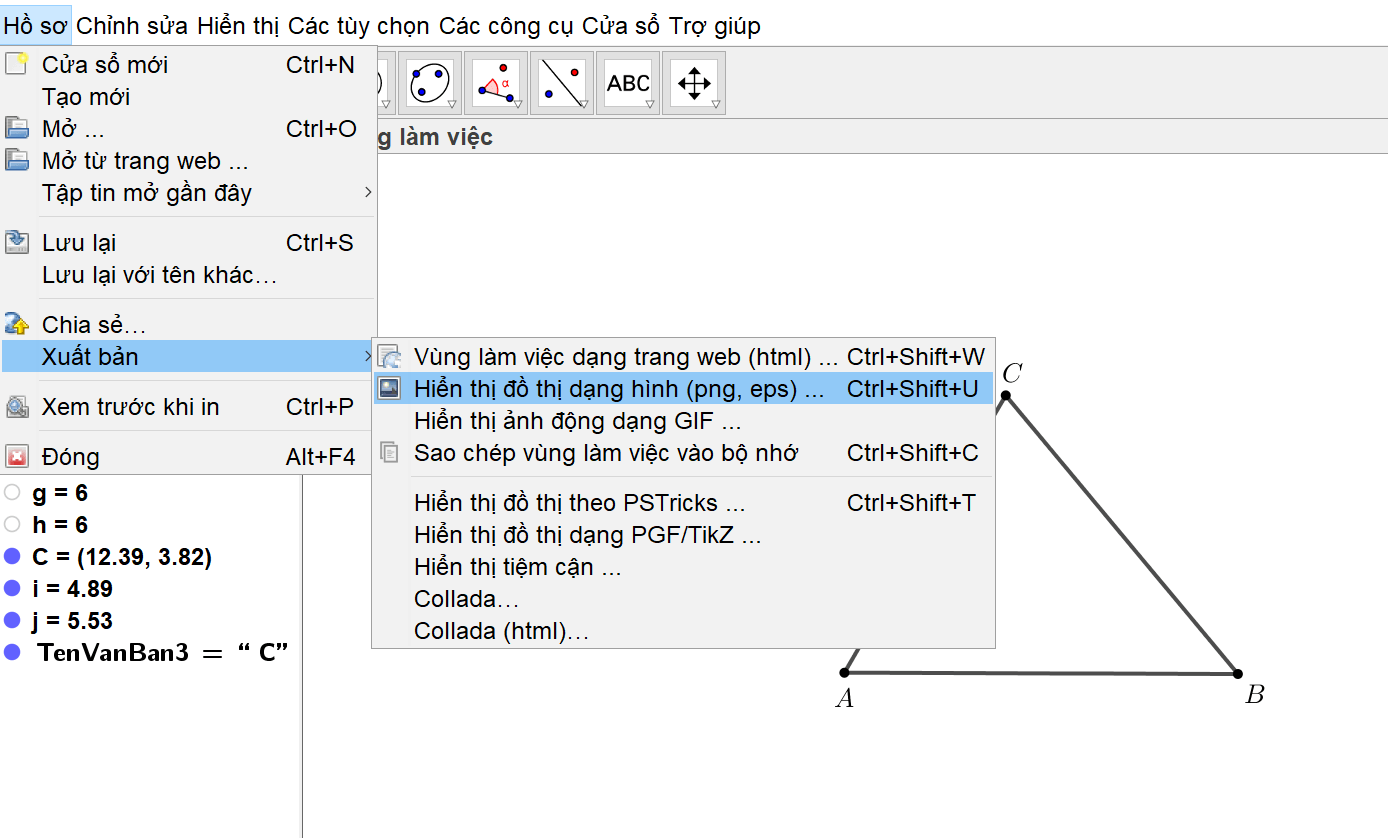The width and height of the screenshot is (1388, 838).
Task: Choose Mở ... to open a file
Action: [189, 129]
